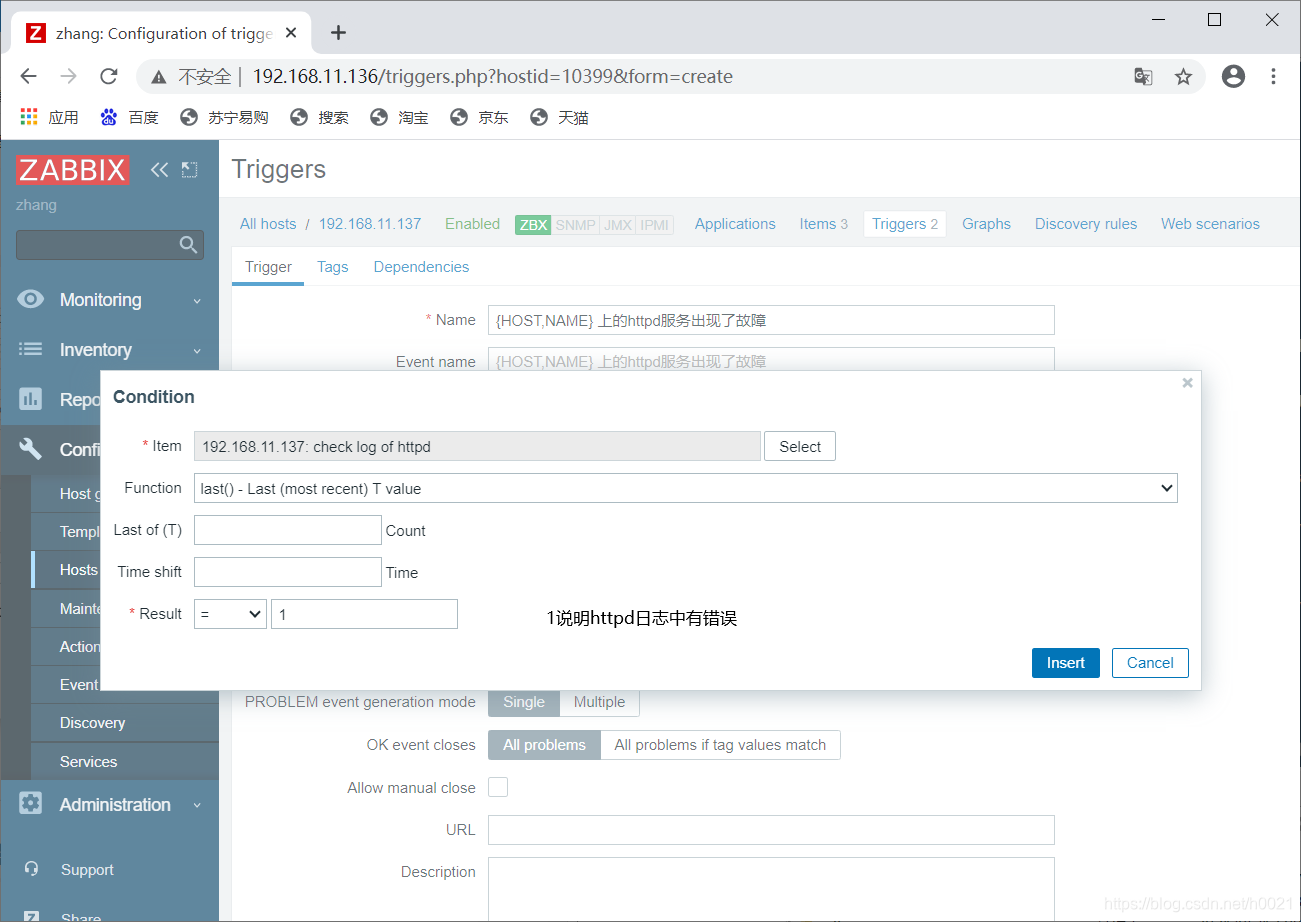Open the Result operator dropdown
The height and width of the screenshot is (922, 1301).
[230, 614]
